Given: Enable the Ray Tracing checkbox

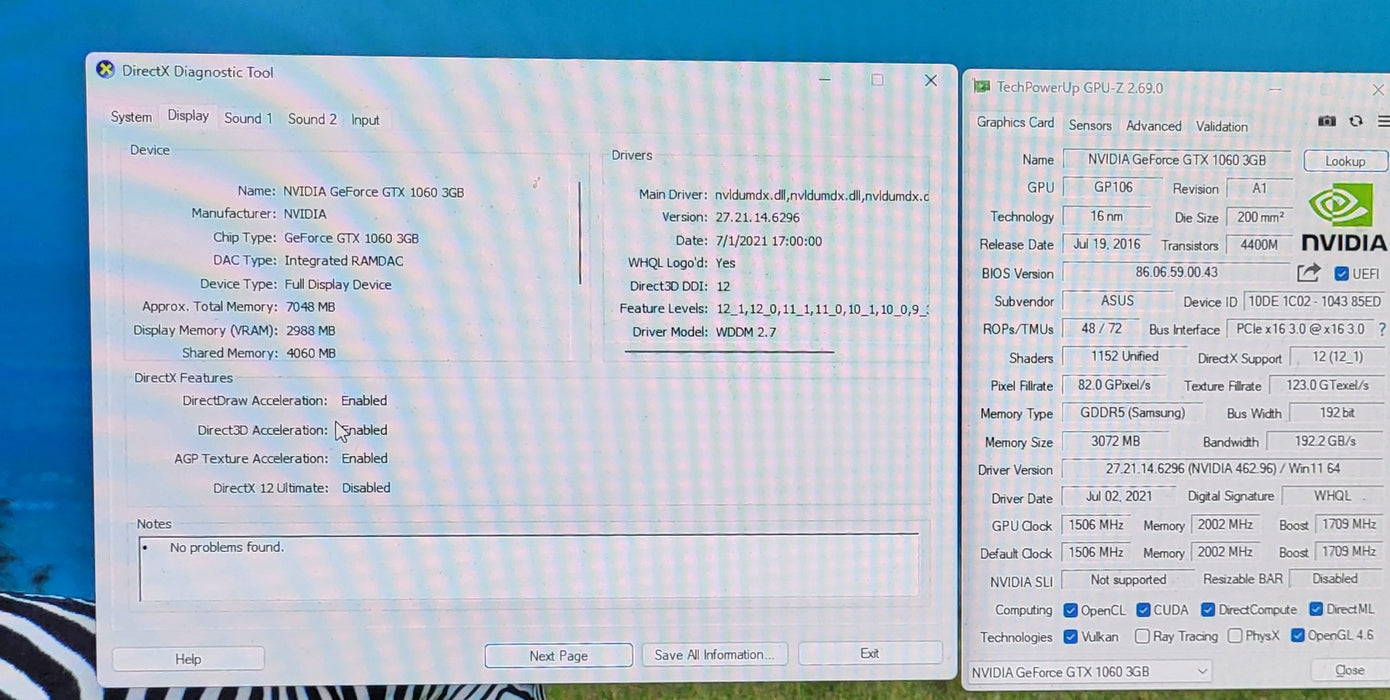Looking at the screenshot, I should click(1142, 636).
